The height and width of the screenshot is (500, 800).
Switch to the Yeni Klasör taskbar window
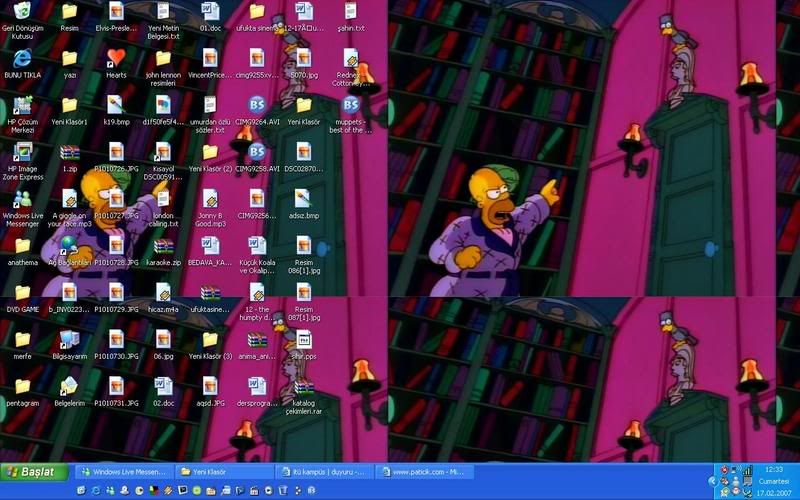click(x=223, y=471)
